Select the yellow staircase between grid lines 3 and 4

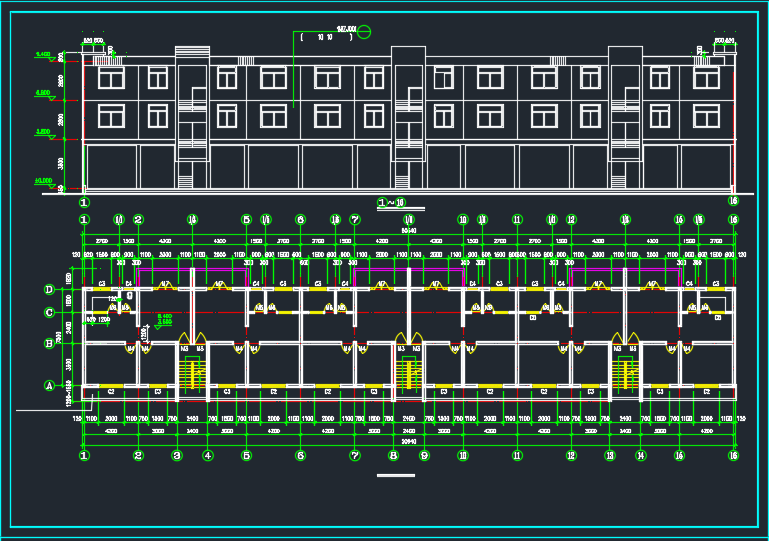[192, 374]
